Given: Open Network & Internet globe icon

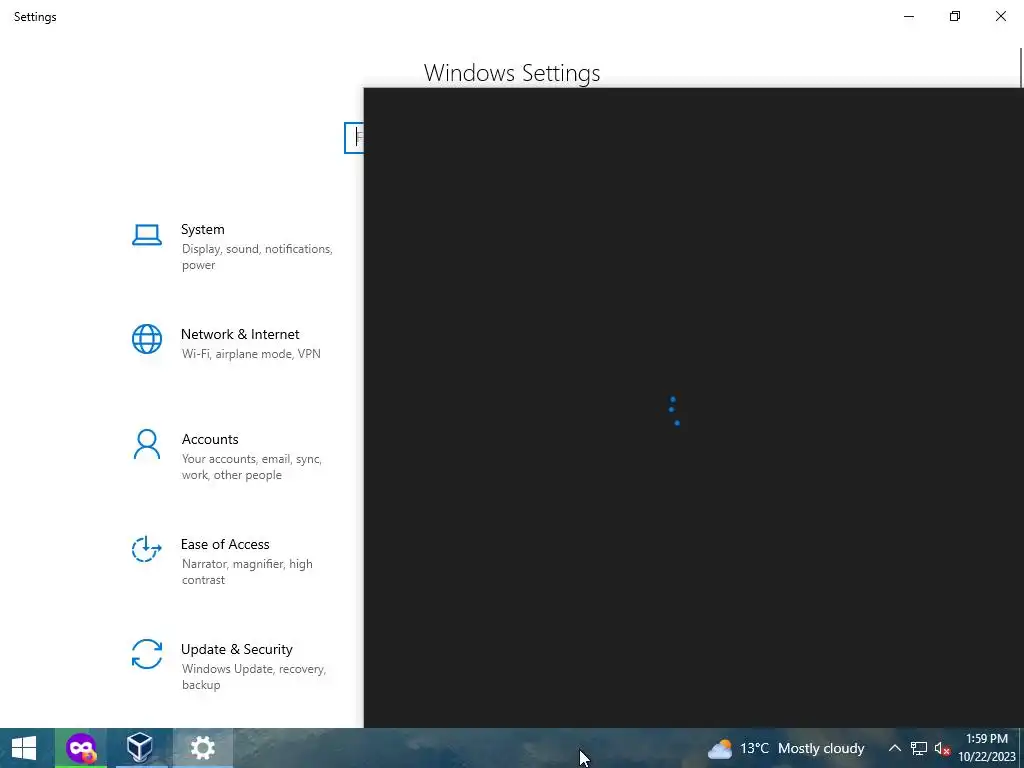Looking at the screenshot, I should click(147, 339).
